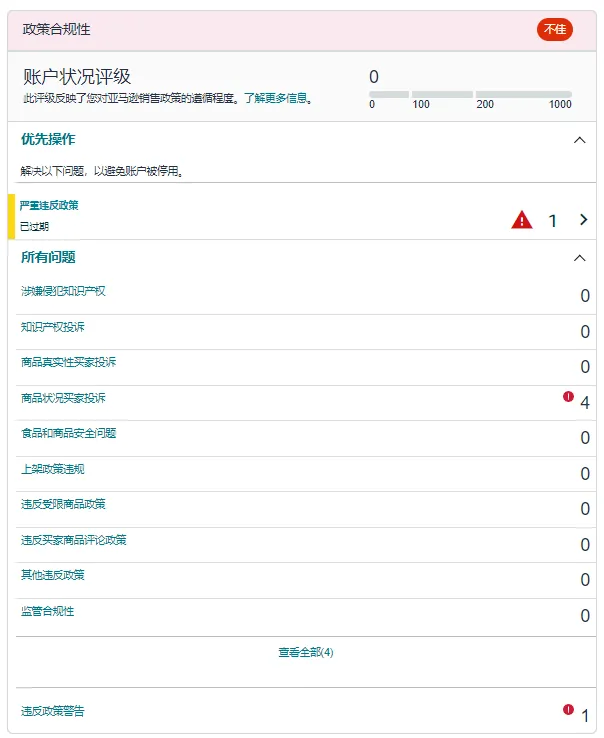Open the 了解更多信息 link
The width and height of the screenshot is (604, 738).
[278, 99]
